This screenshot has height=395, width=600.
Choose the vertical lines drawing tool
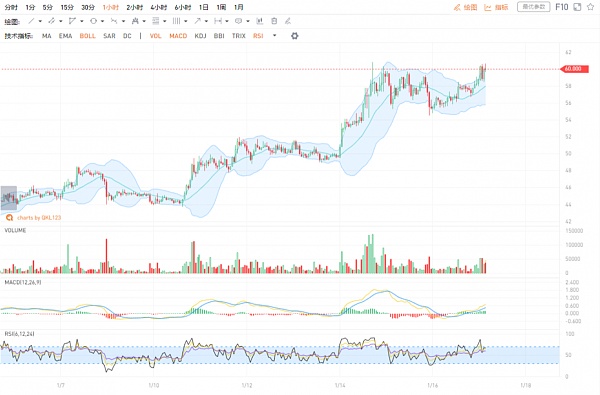(x=176, y=21)
